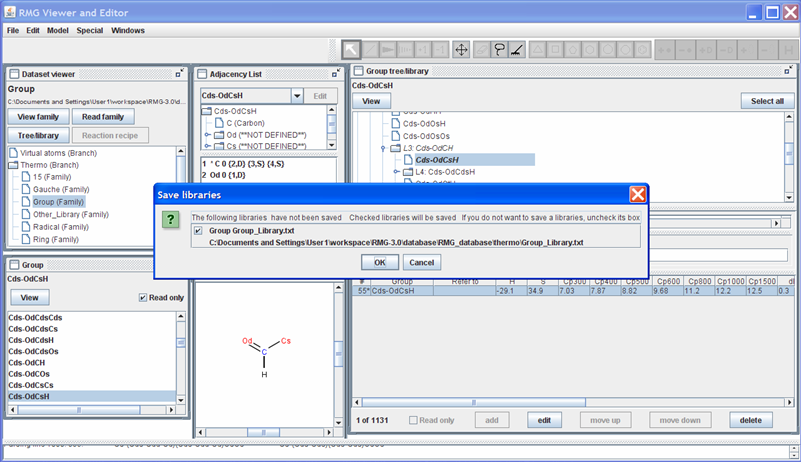
Task: Choose the pentagon ring tool
Action: (573, 50)
